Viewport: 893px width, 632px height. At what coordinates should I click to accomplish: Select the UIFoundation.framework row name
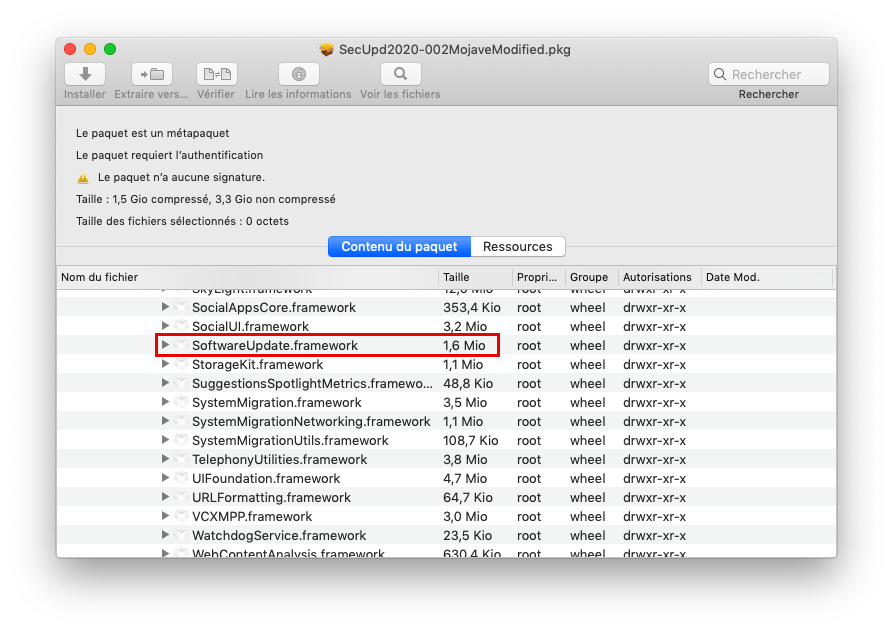pyautogui.click(x=266, y=479)
